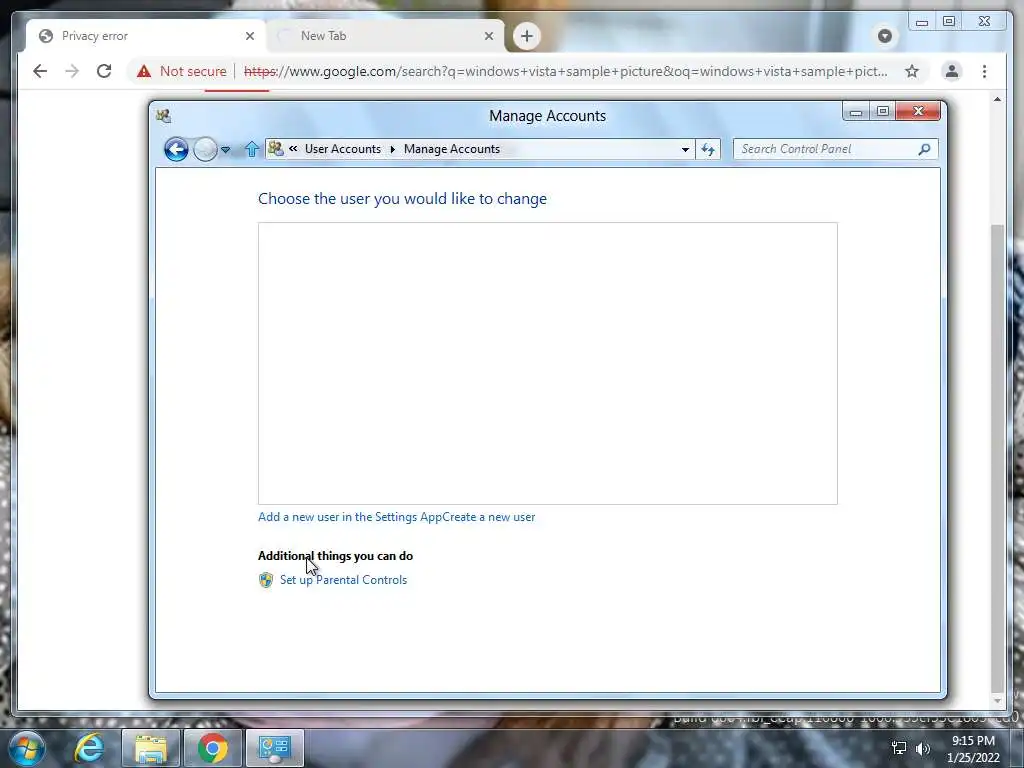
Task: Click the Parental Controls shield icon
Action: click(x=266, y=580)
